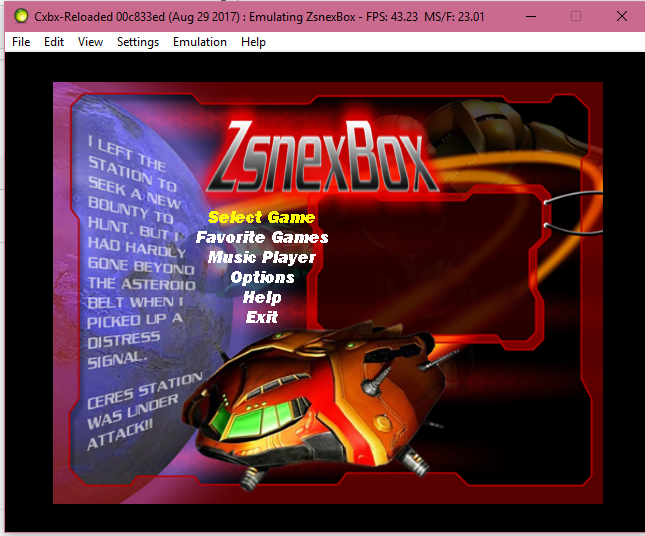This screenshot has height=536, width=645.
Task: Open the Emulation menu
Action: 200,42
